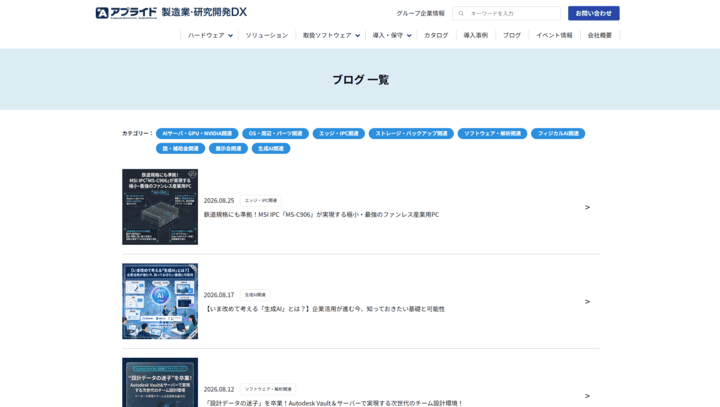Image resolution: width=720 pixels, height=407 pixels.
Task: Click the Applied 製造業・研究開発DX logo
Action: pyautogui.click(x=171, y=12)
